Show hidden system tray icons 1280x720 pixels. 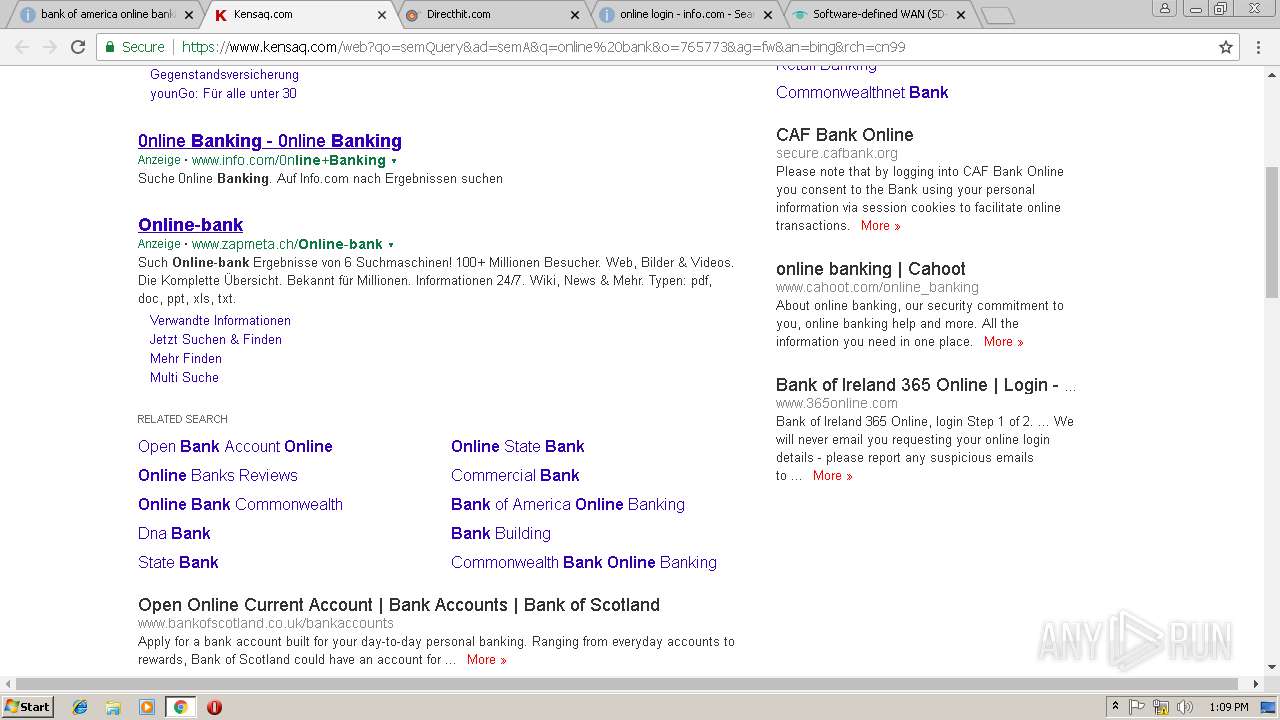pos(1115,707)
